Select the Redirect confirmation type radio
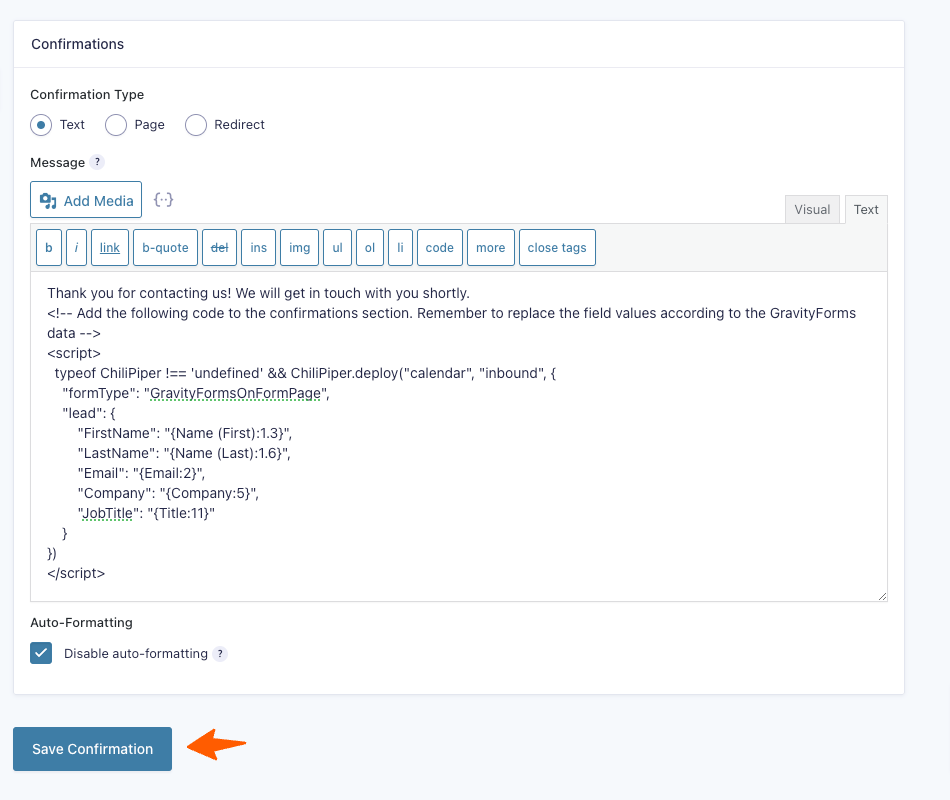This screenshot has height=800, width=950. (x=196, y=125)
